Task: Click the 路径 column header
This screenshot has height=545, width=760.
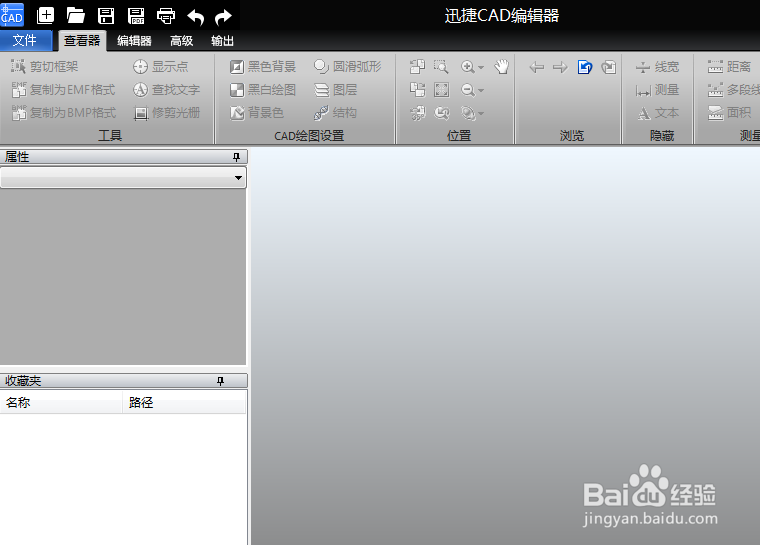Action: (184, 402)
